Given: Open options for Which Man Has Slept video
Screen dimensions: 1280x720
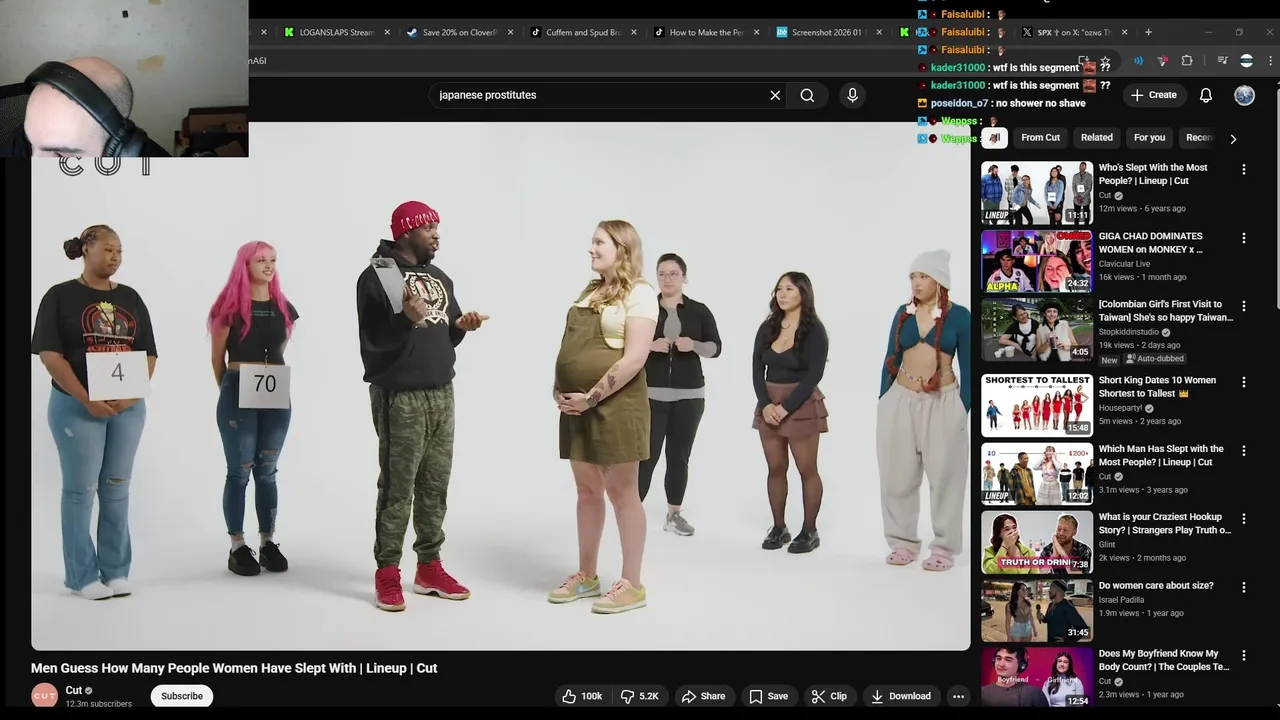Looking at the screenshot, I should pos(1244,450).
